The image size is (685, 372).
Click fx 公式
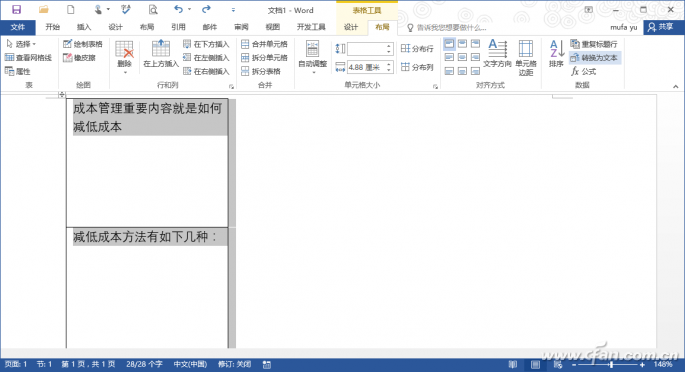(584, 71)
